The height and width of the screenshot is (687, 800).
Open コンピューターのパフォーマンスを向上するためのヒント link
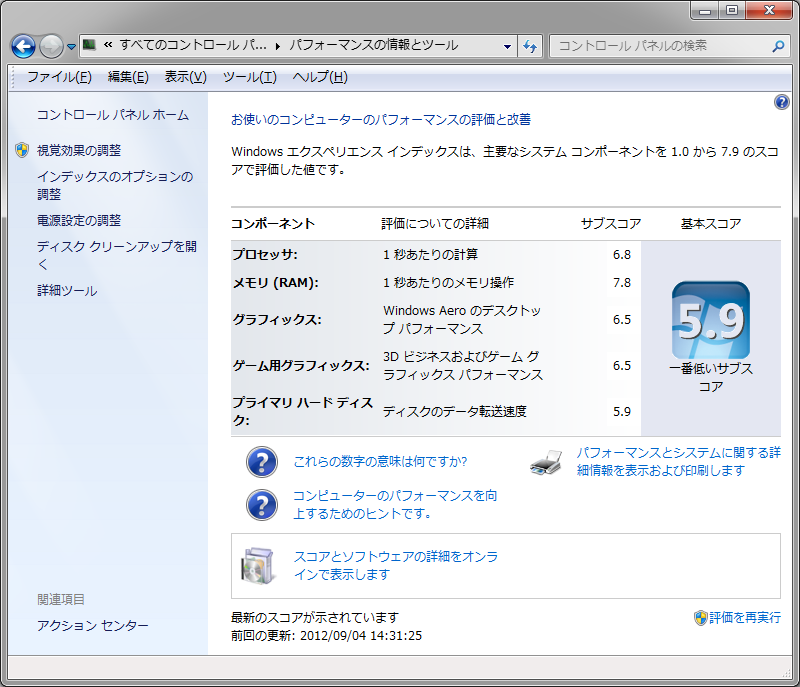(395, 504)
